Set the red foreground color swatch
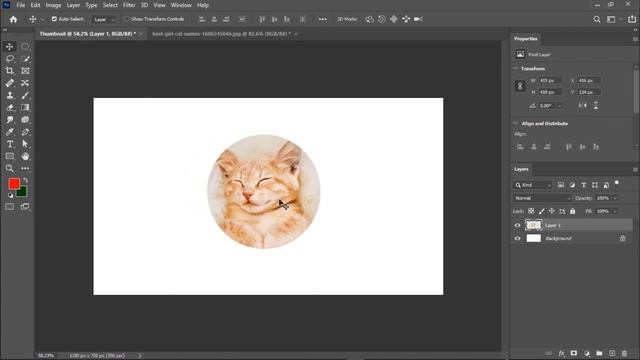Viewport: 640px width, 360px height. [x=14, y=184]
